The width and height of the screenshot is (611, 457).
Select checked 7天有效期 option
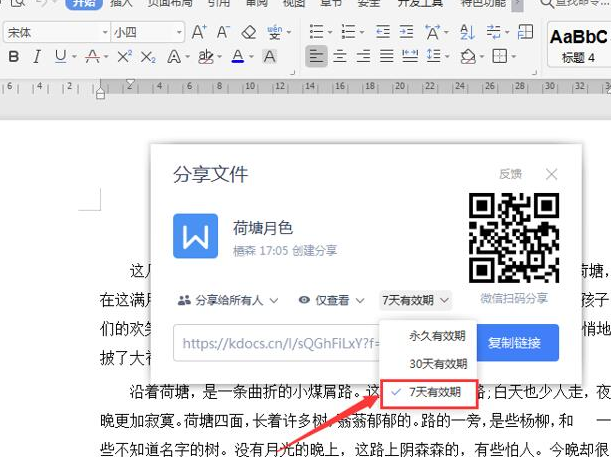click(429, 393)
